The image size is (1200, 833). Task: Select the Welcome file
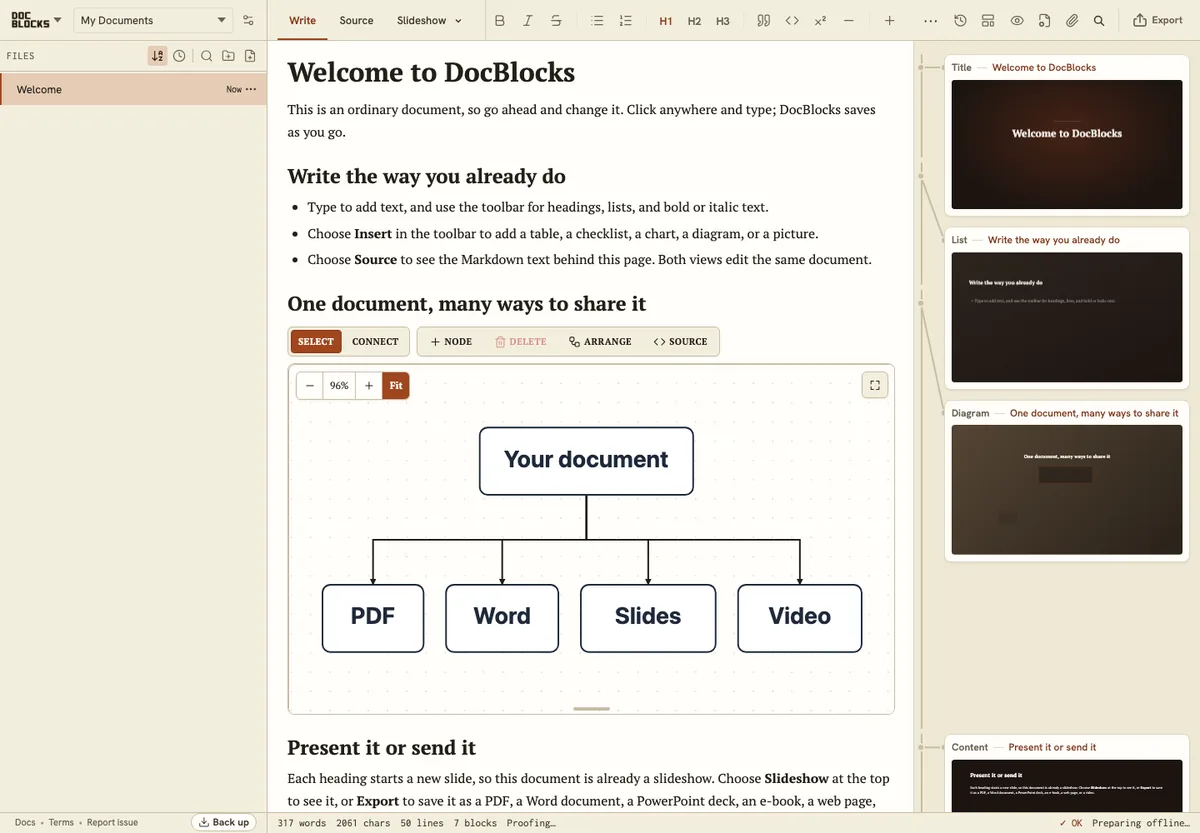click(133, 89)
